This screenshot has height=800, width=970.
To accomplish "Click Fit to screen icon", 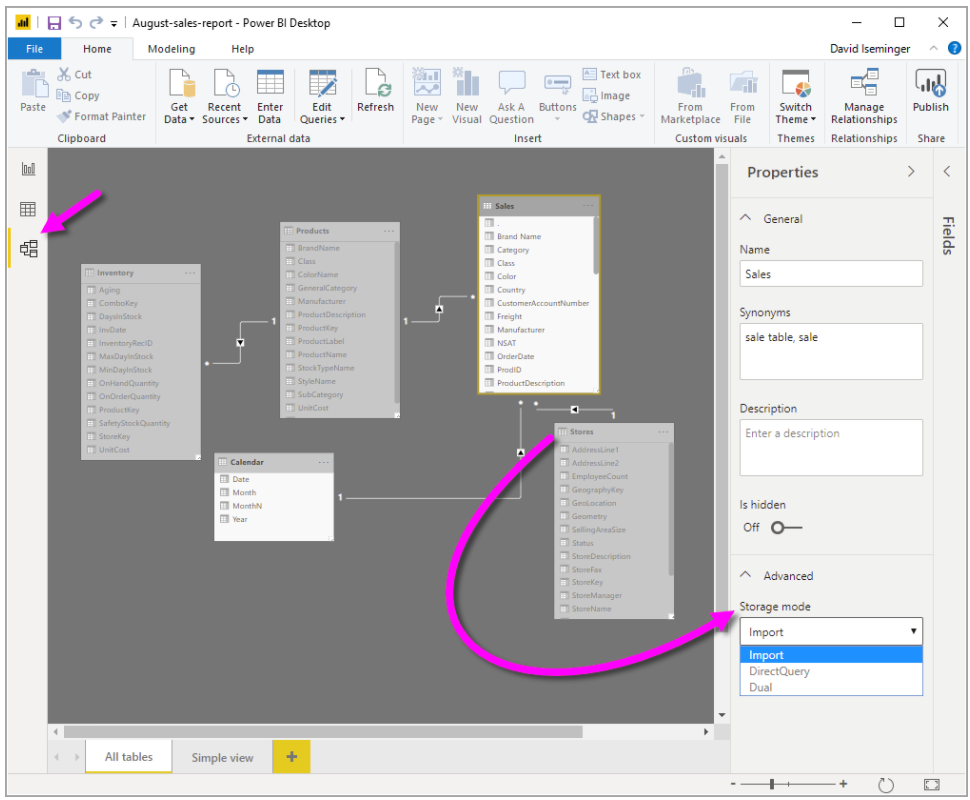I will [932, 785].
